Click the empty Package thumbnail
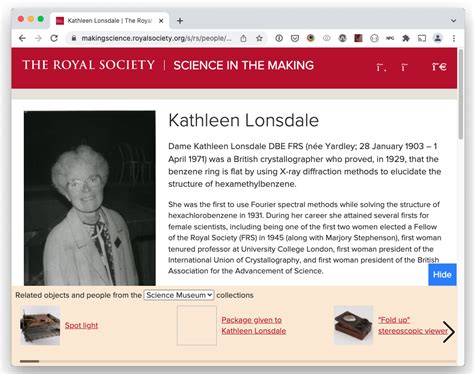Viewport: 474px width, 374px height. [197, 325]
